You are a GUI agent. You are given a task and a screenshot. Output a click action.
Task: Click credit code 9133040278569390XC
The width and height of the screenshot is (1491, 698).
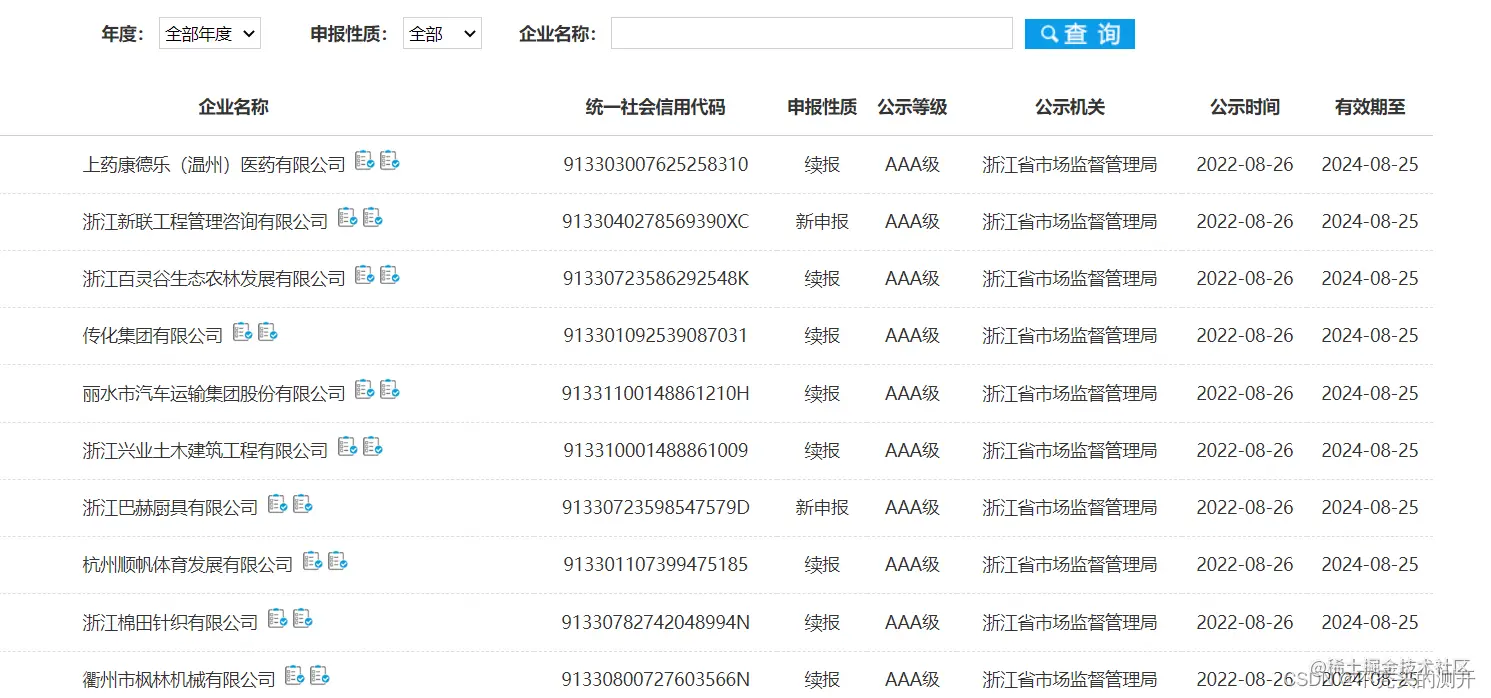point(656,222)
